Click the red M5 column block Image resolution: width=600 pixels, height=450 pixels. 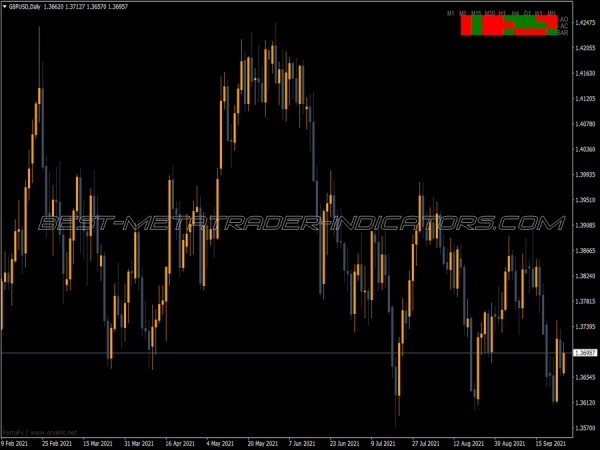465,26
